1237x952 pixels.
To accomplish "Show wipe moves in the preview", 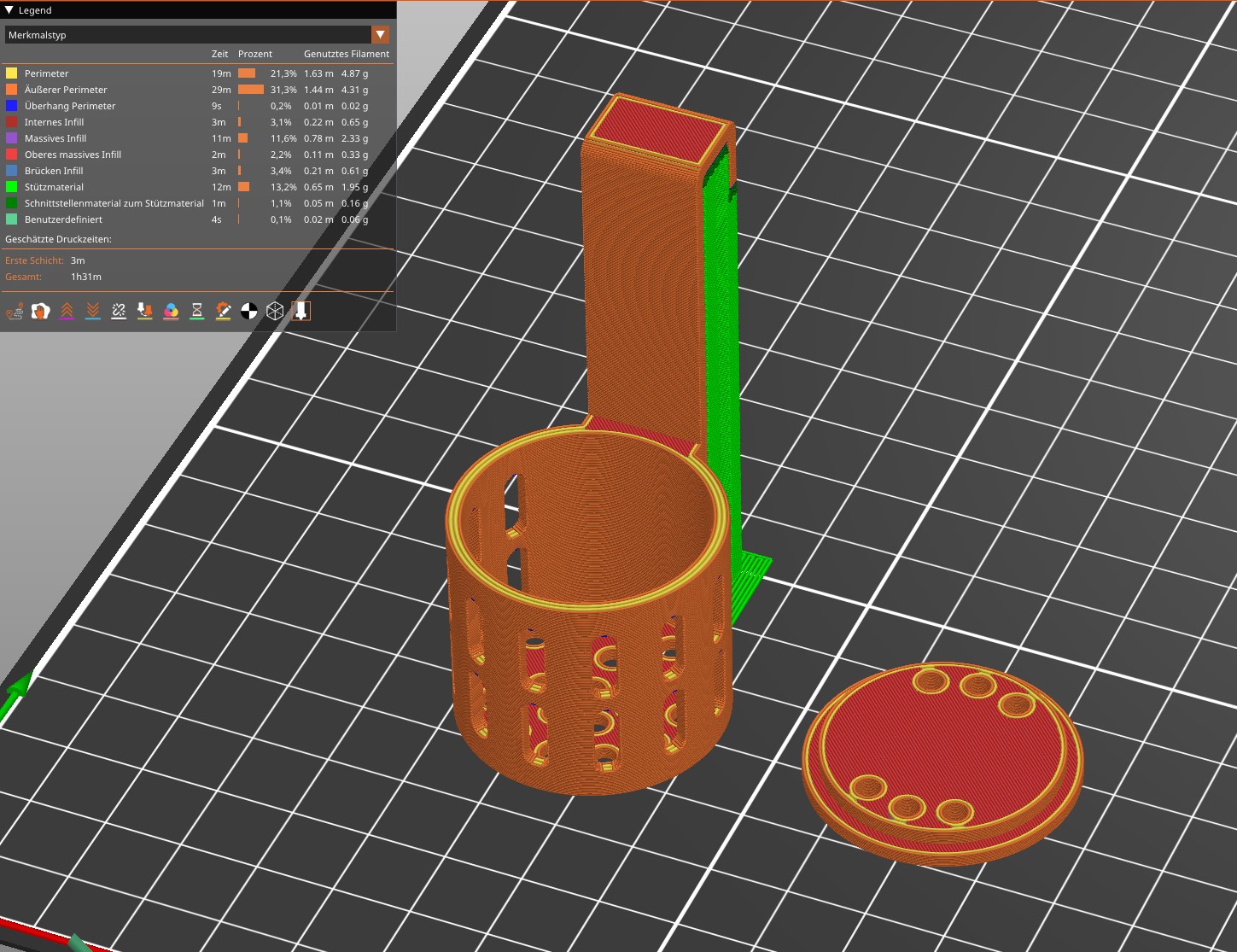I will [39, 311].
